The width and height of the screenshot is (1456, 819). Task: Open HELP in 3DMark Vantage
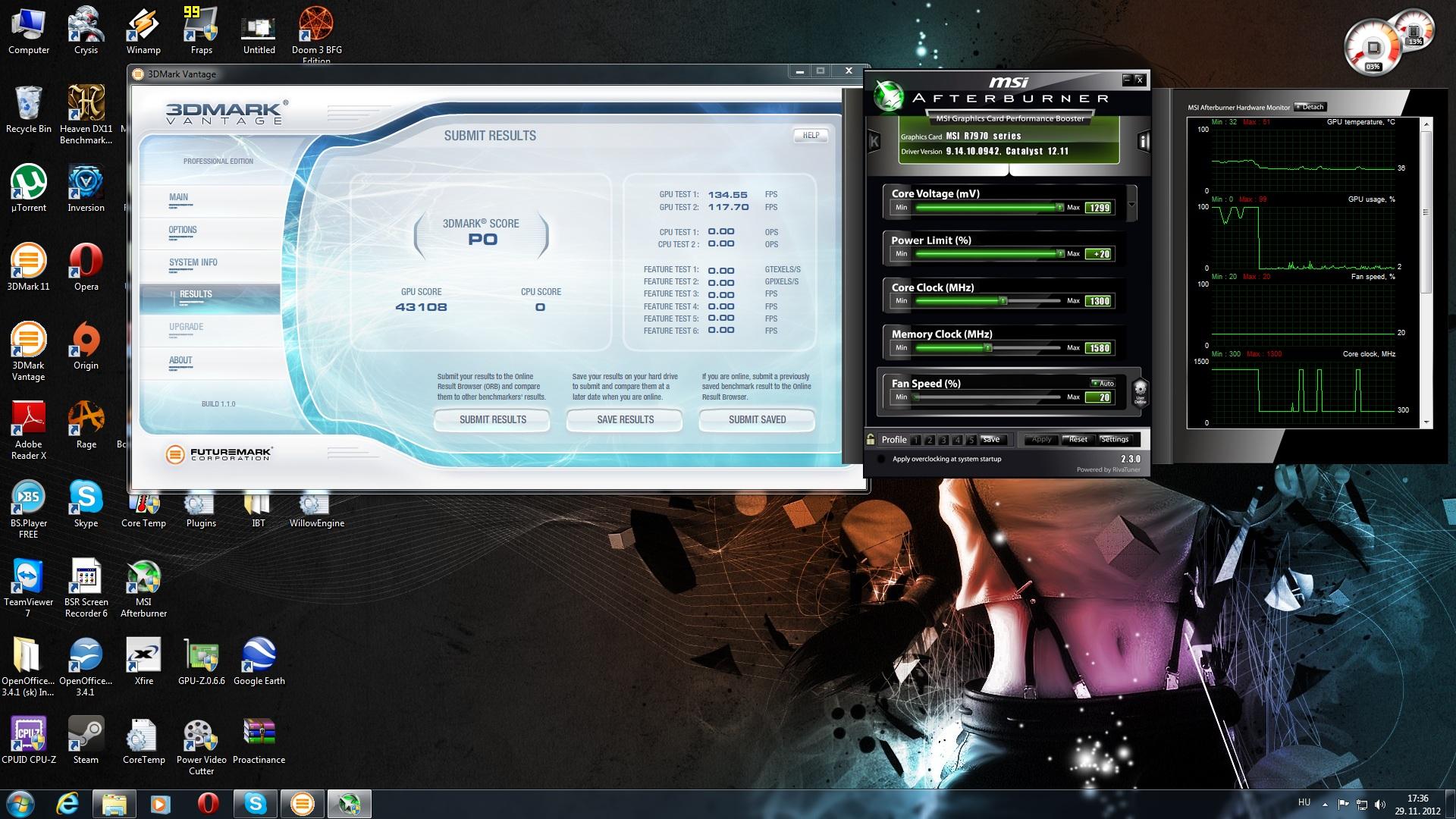[x=811, y=135]
